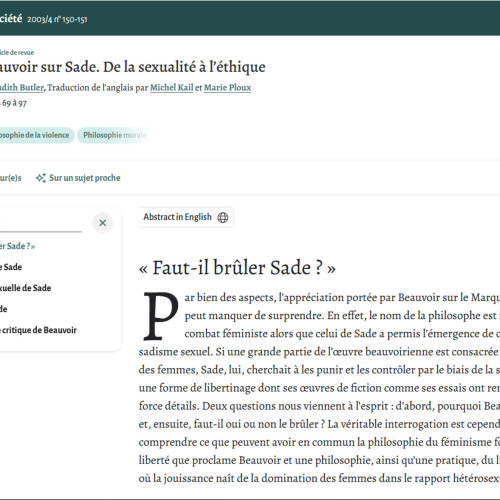Screen dimensions: 500x500
Task: Click the 'Article de revue' label
Action: pyautogui.click(x=17, y=52)
